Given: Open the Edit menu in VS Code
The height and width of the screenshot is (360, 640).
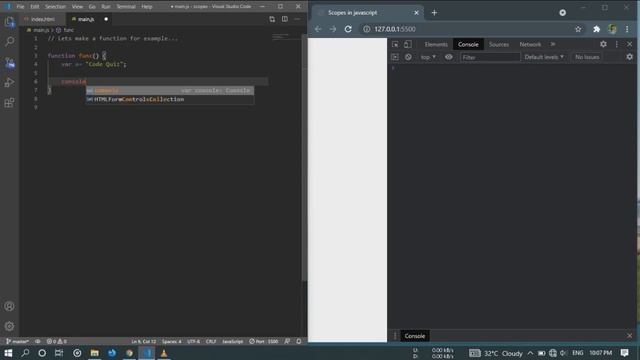Looking at the screenshot, I should pos(35,7).
